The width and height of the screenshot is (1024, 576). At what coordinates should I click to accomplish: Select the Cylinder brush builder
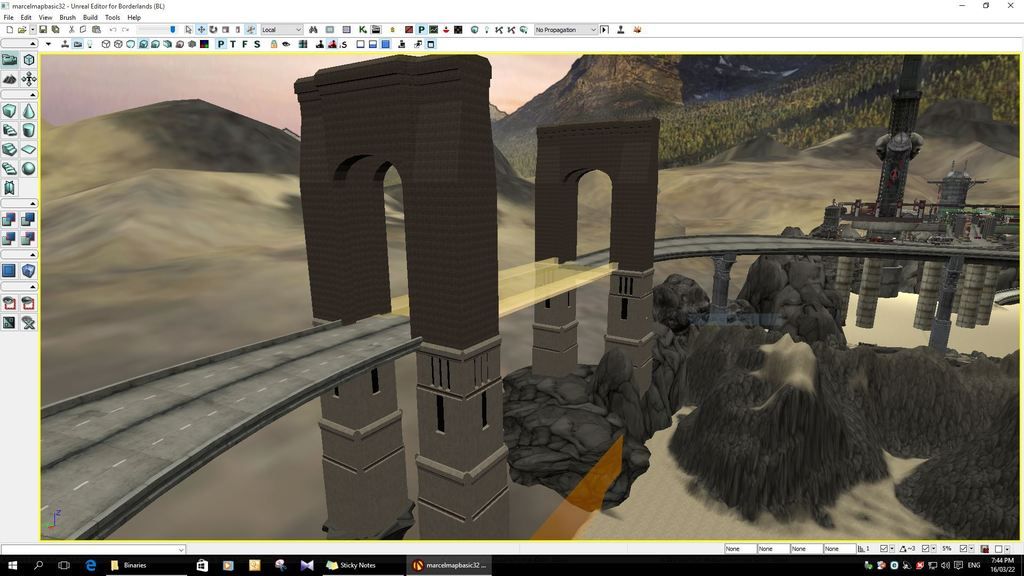pyautogui.click(x=29, y=130)
